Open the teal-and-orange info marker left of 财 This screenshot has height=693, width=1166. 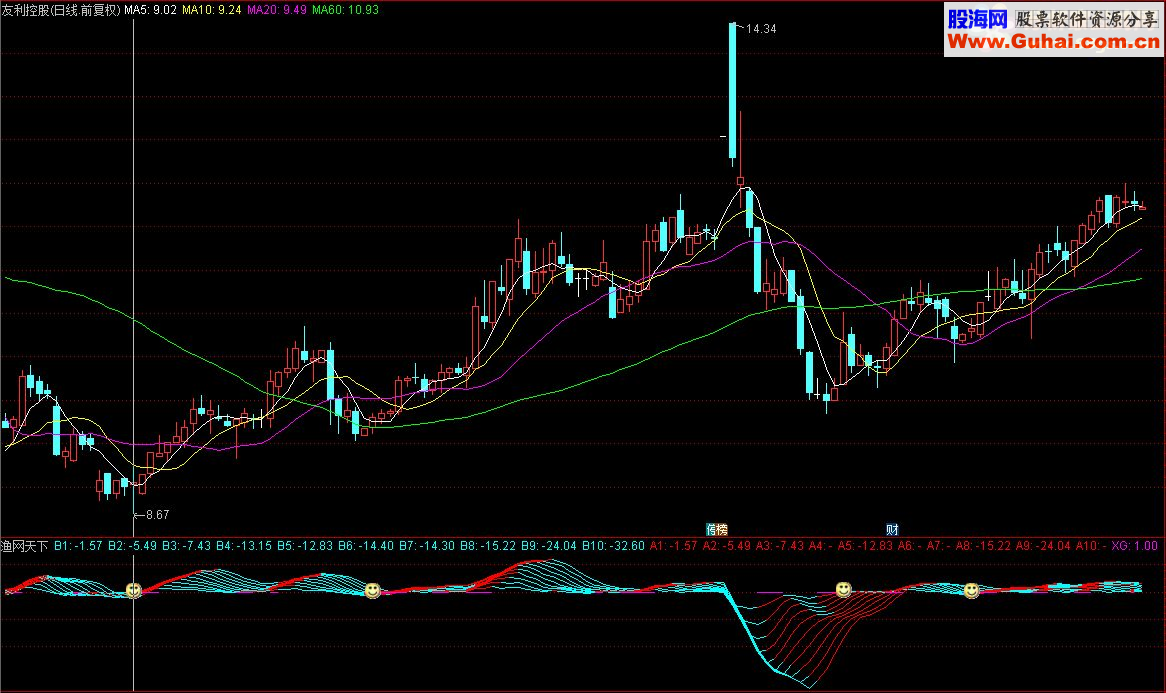point(717,529)
